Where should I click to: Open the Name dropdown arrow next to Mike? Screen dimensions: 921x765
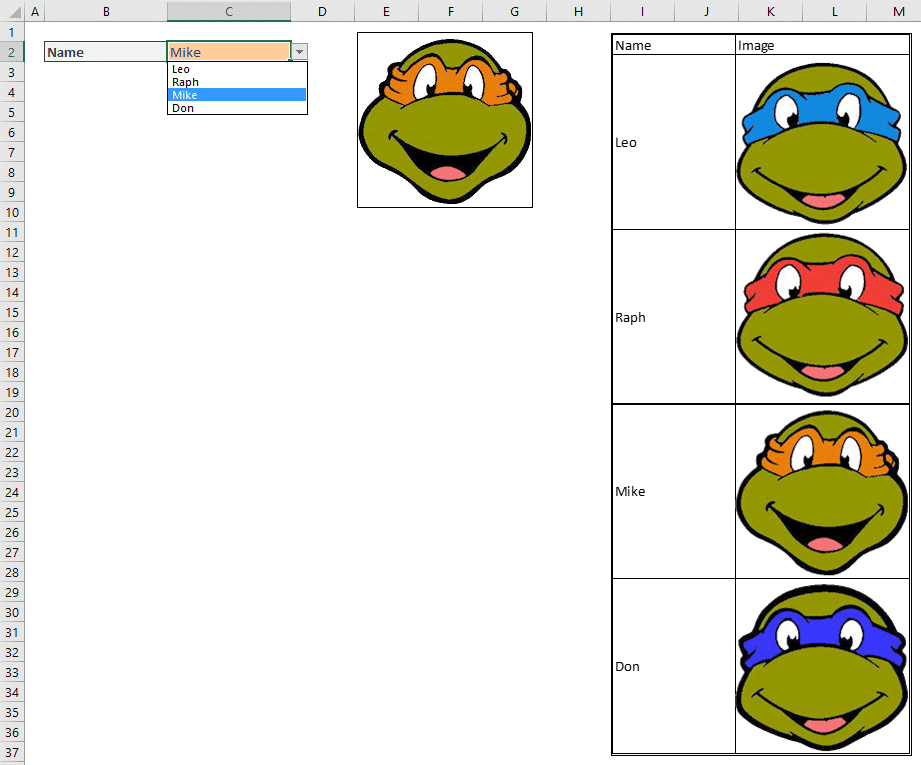(x=298, y=51)
